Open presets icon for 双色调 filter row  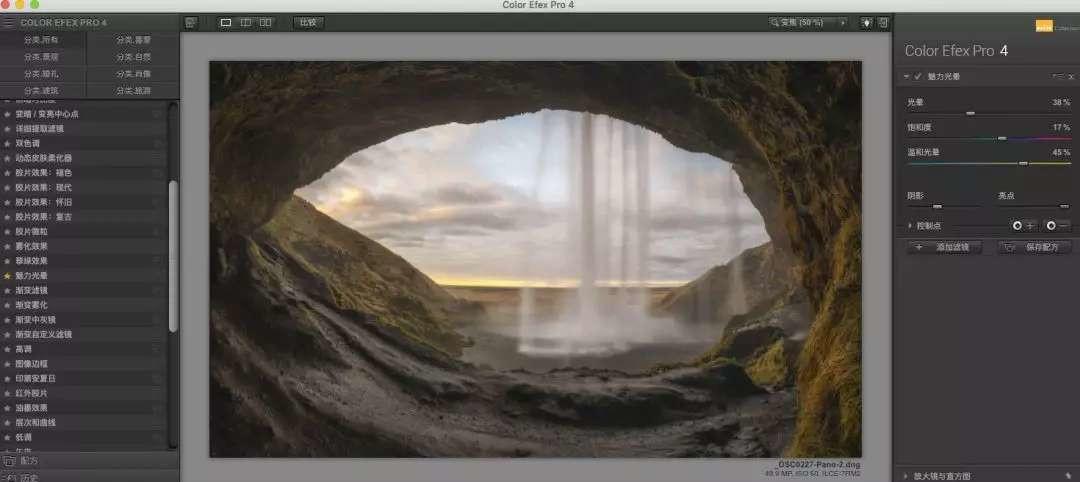(158, 143)
